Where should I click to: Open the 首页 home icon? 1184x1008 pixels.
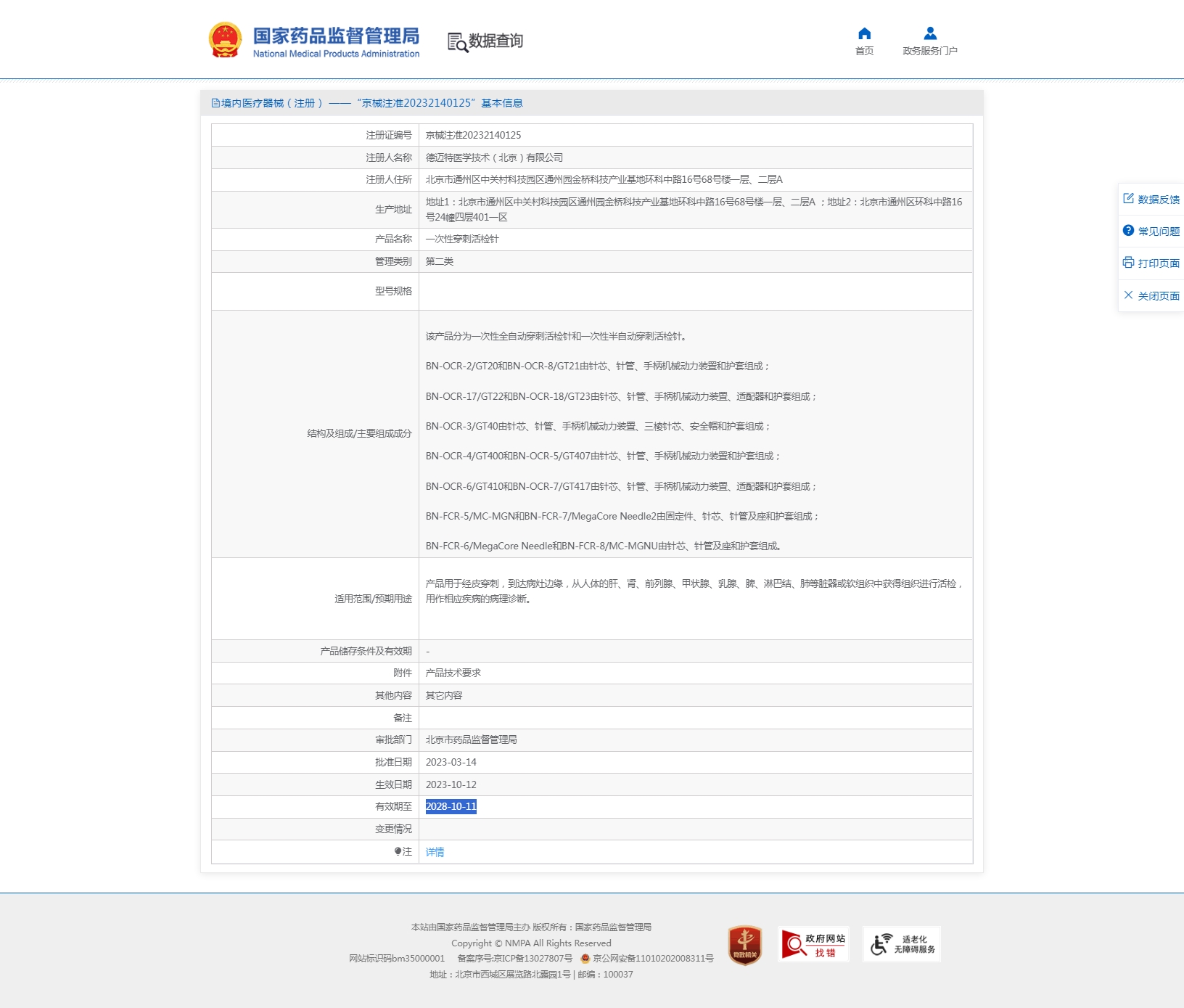(x=864, y=33)
